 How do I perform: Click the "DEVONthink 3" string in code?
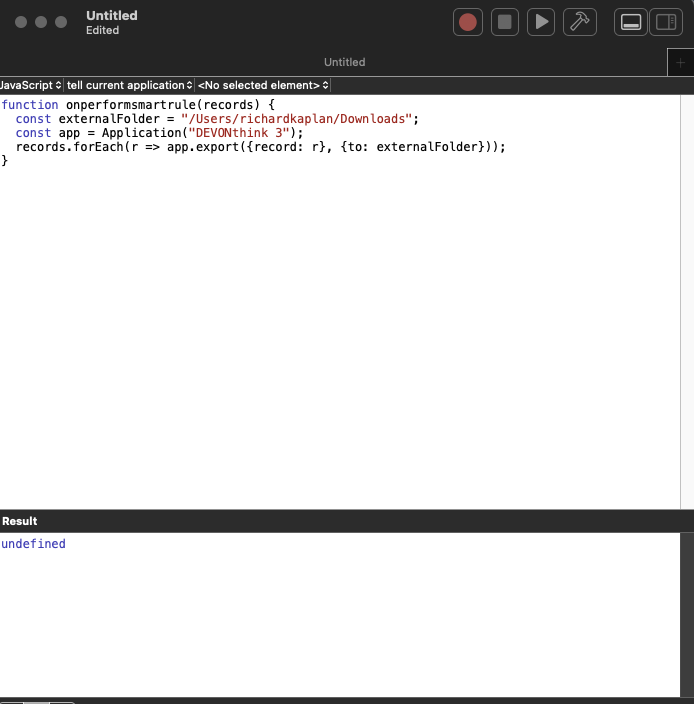[239, 133]
